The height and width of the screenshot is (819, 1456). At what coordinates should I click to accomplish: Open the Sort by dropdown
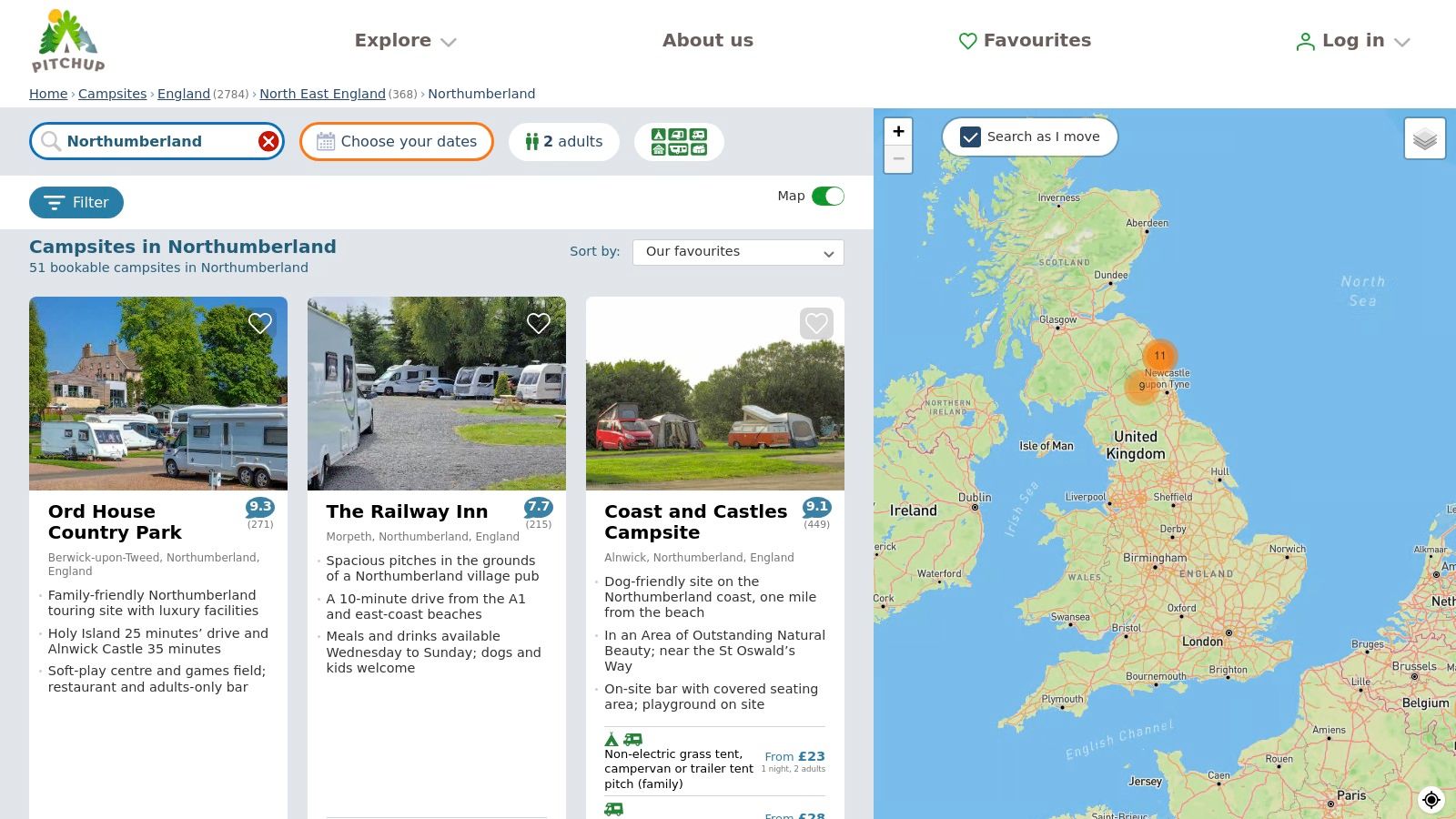pos(738,252)
